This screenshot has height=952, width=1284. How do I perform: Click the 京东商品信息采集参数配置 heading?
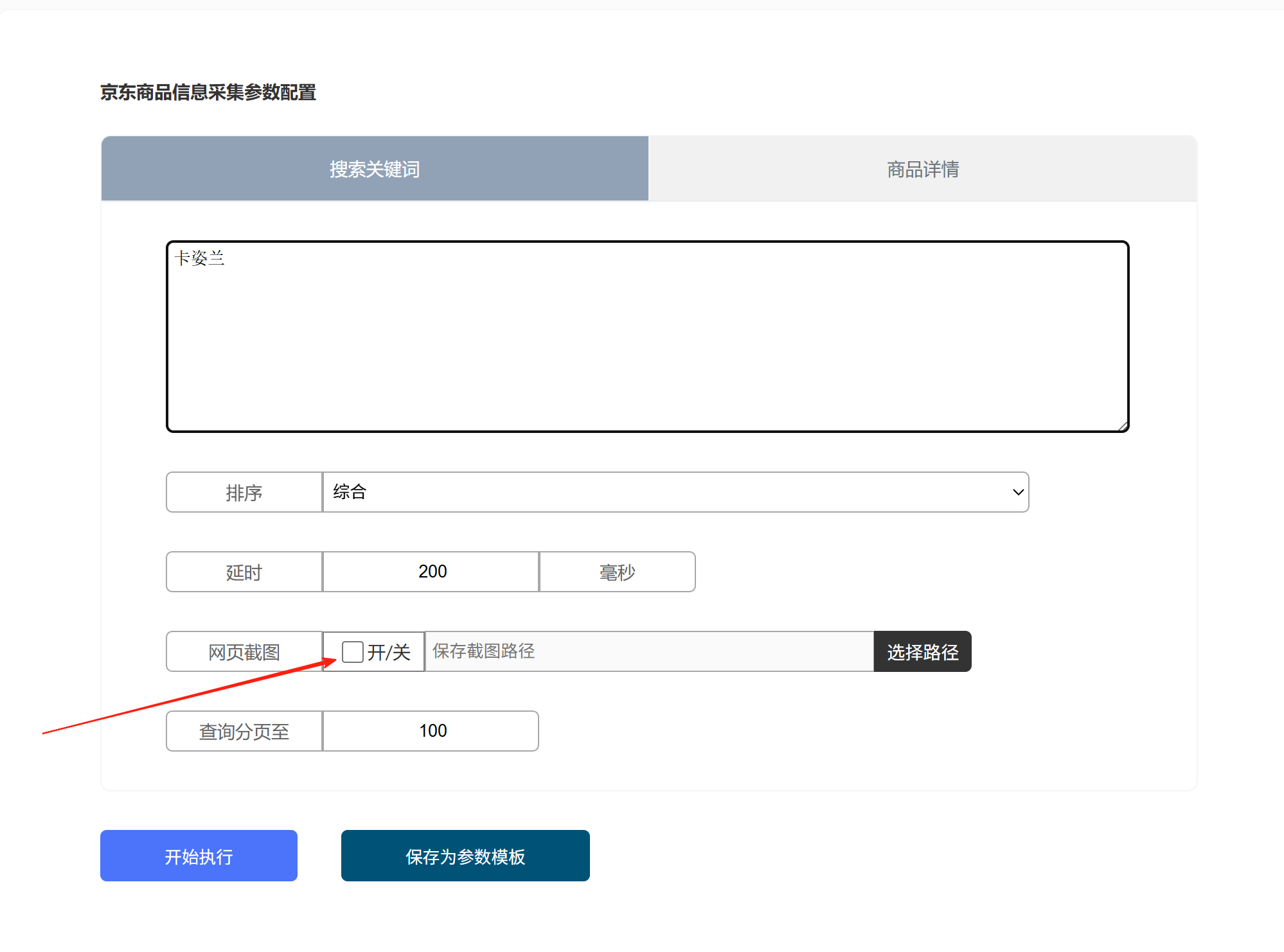(x=208, y=93)
